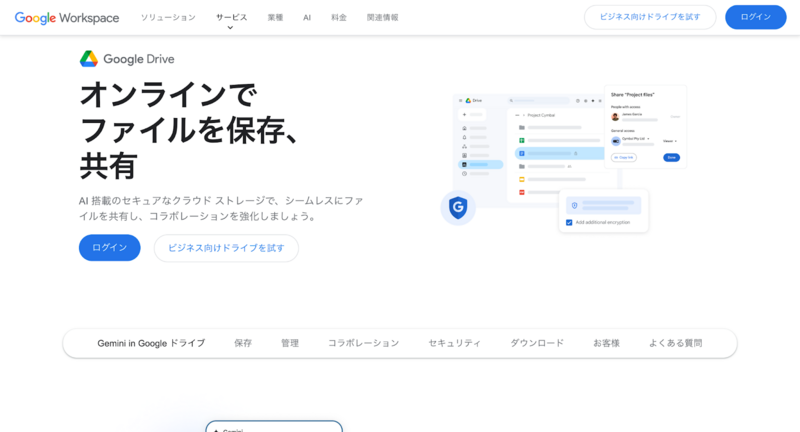Open the 関連情報 menu item

point(383,17)
